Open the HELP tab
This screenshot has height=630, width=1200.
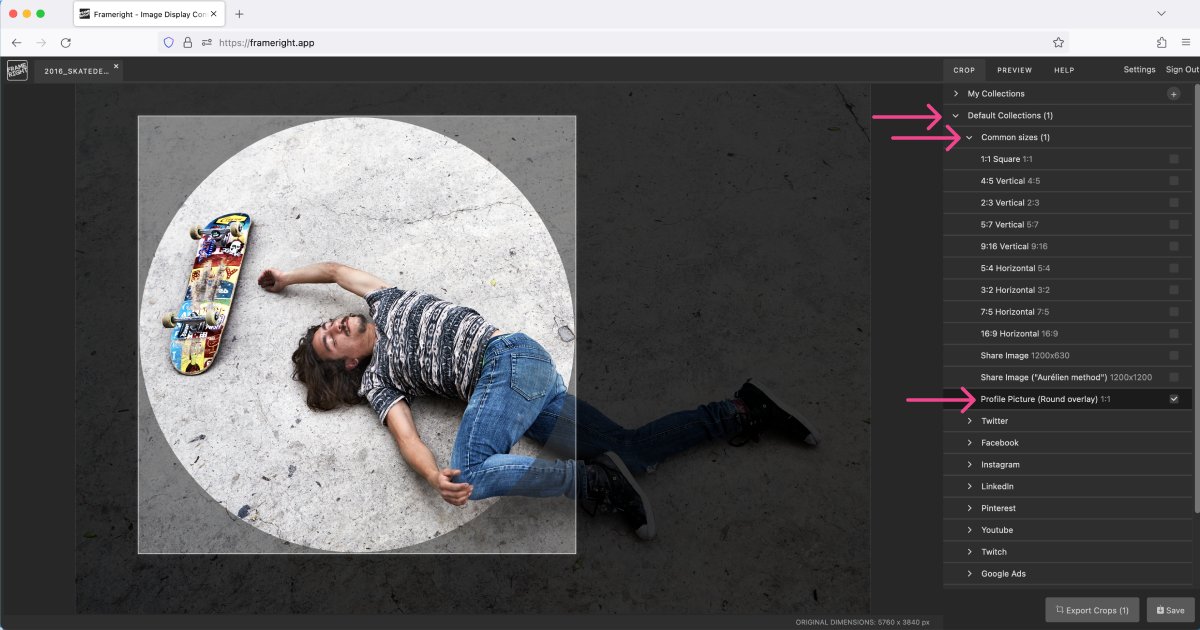(x=1064, y=69)
